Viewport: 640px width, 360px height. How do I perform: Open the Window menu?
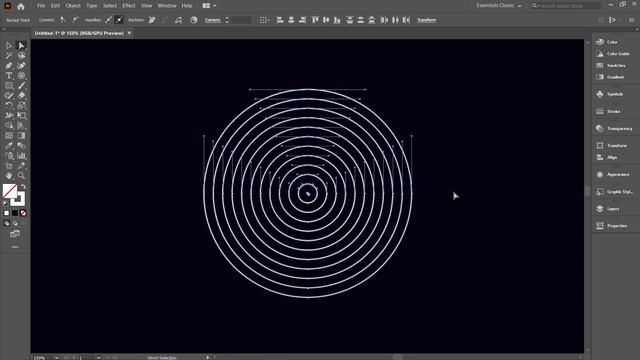167,6
